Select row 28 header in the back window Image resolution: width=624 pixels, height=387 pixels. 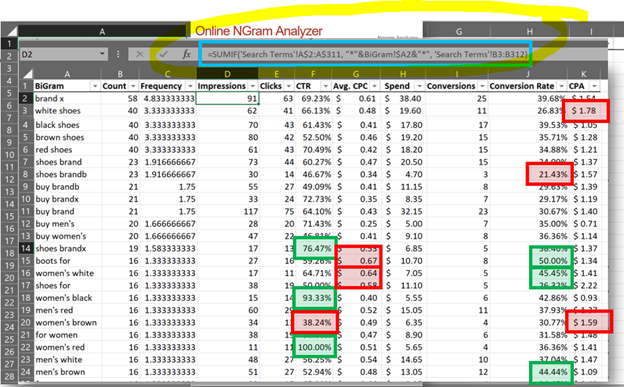click(9, 376)
